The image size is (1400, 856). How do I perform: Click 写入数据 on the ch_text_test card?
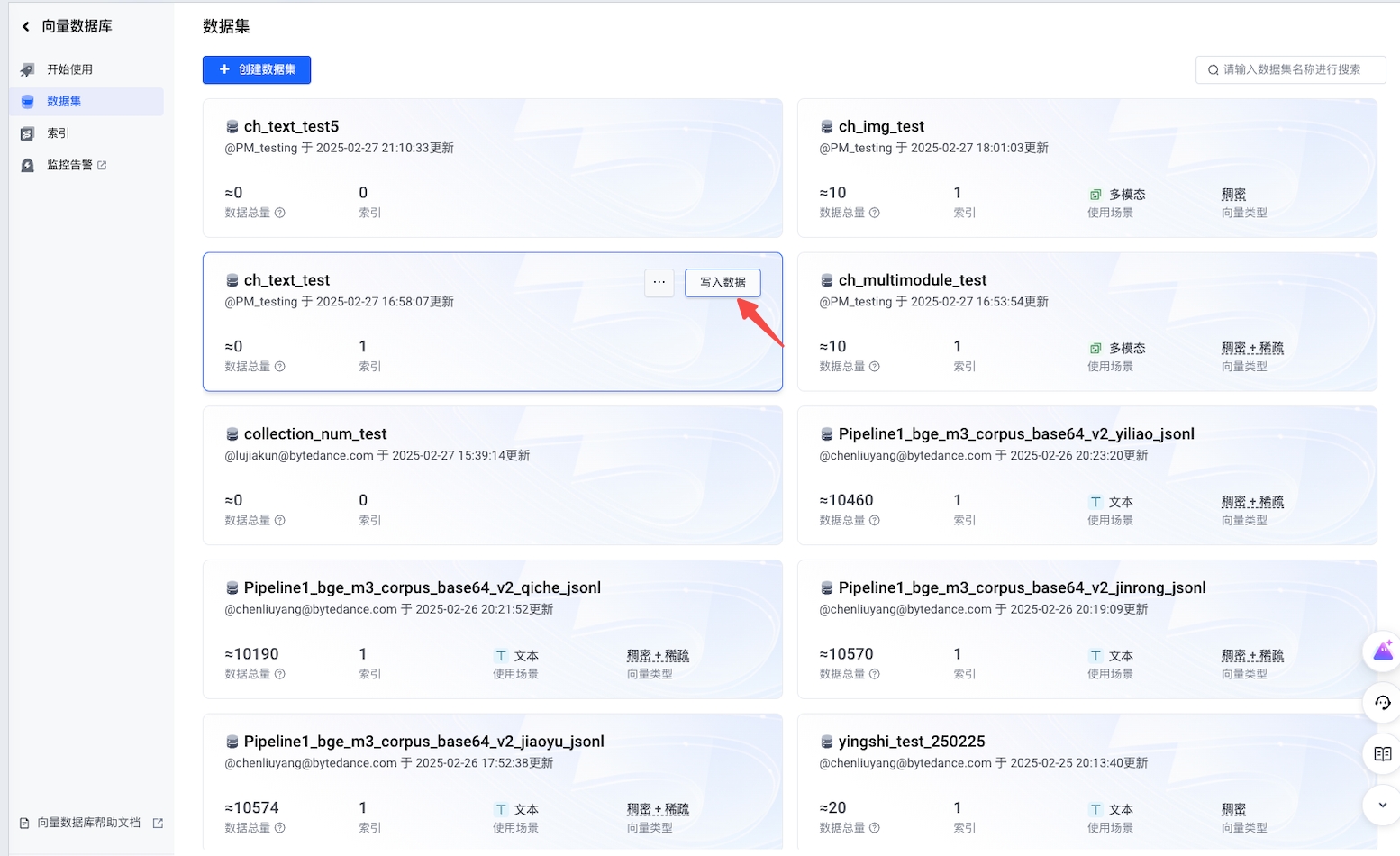coord(723,283)
